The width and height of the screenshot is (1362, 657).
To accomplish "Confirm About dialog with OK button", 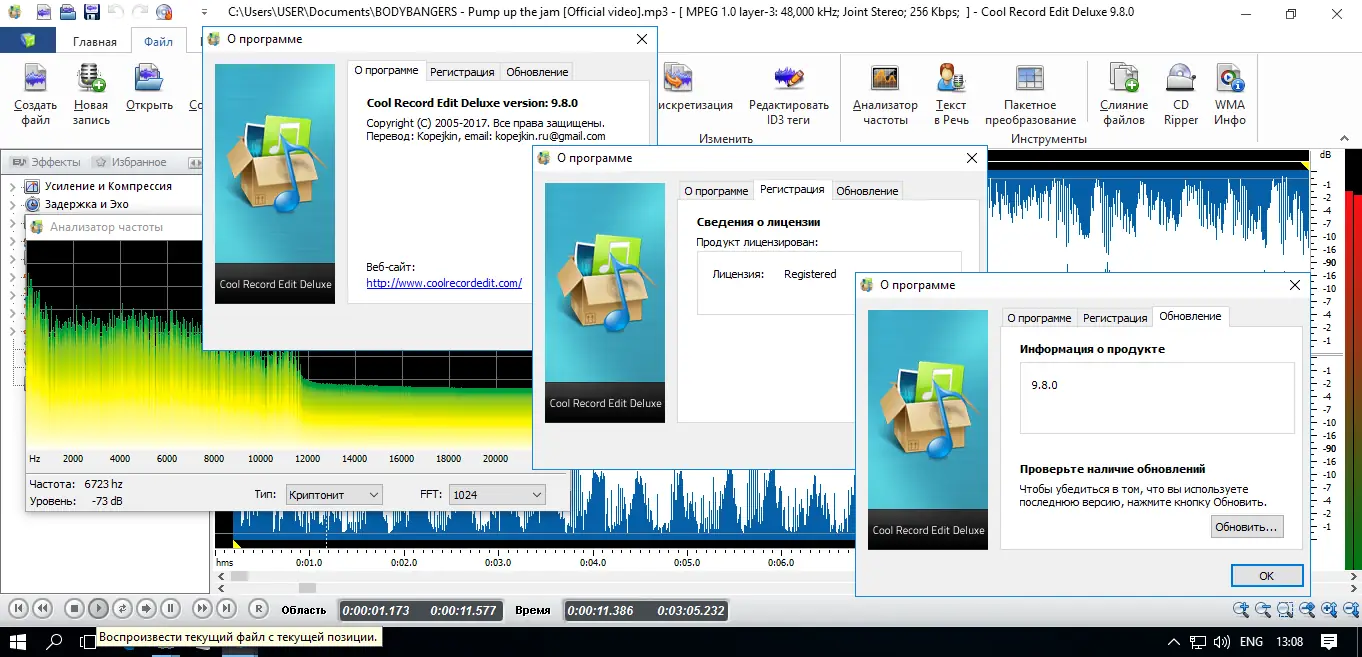I will pyautogui.click(x=1266, y=576).
